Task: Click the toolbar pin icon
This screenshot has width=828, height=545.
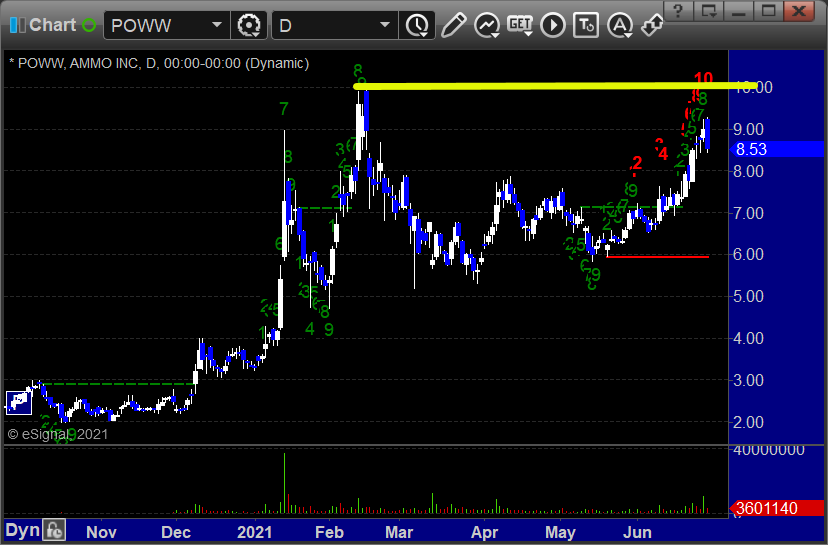Action: click(x=652, y=25)
